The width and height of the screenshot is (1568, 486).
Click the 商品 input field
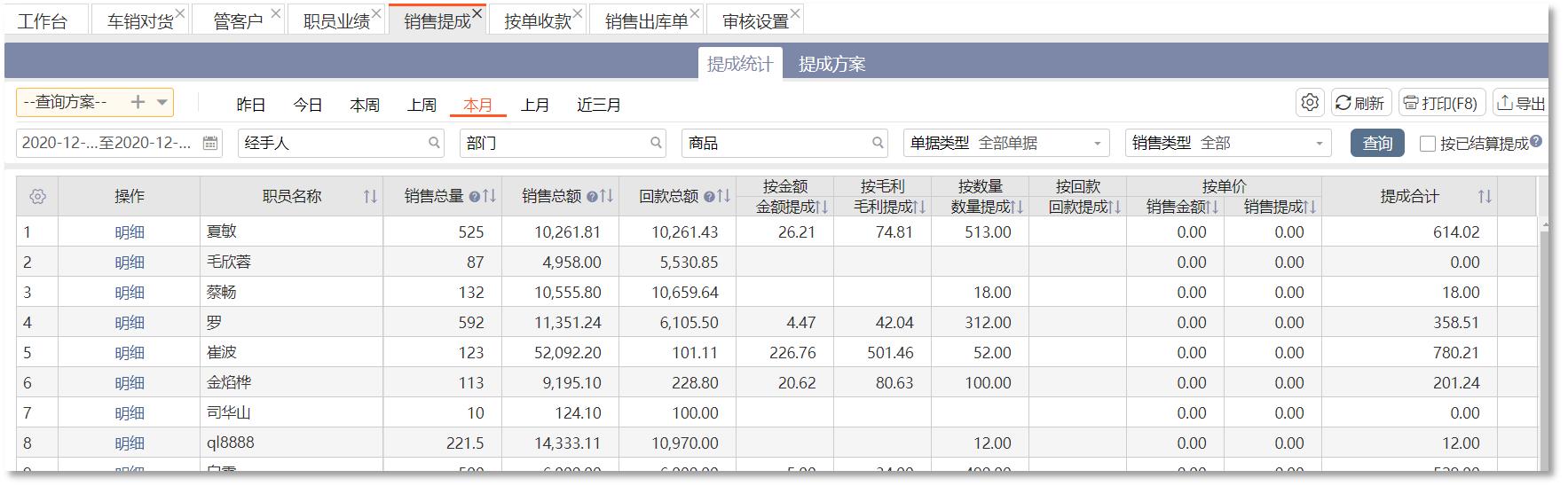coord(784,143)
